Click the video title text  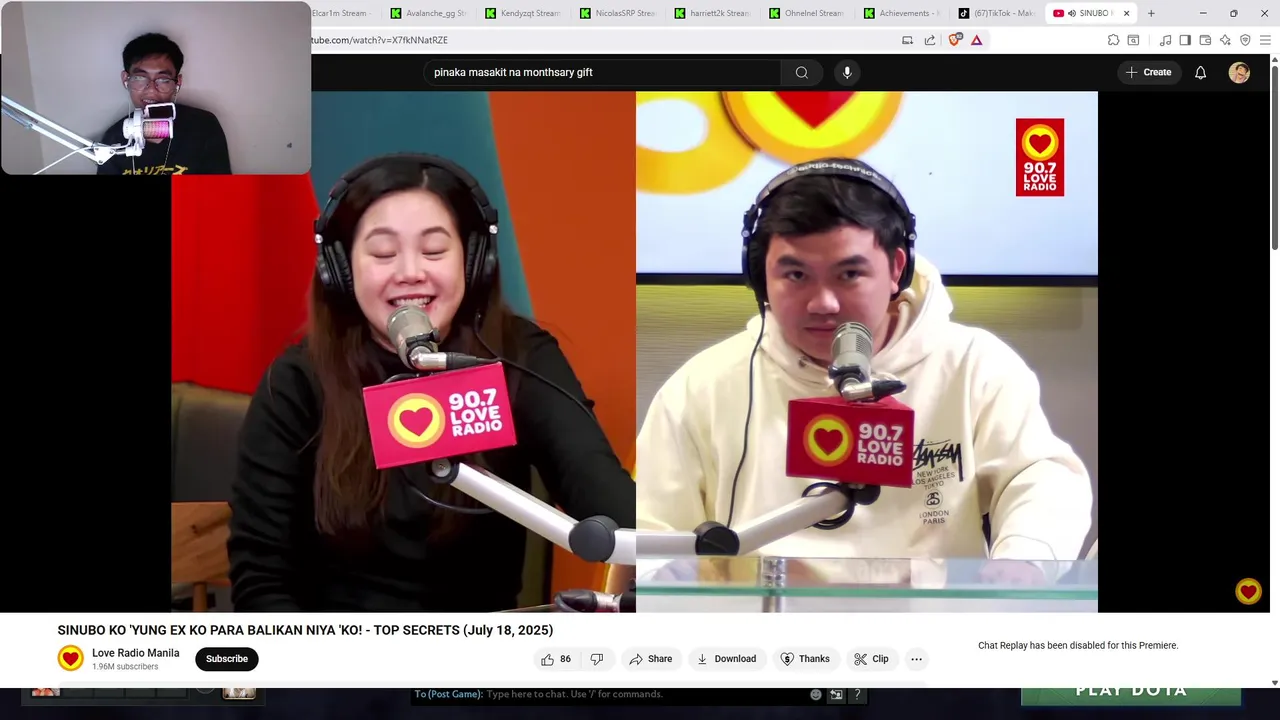coord(305,630)
